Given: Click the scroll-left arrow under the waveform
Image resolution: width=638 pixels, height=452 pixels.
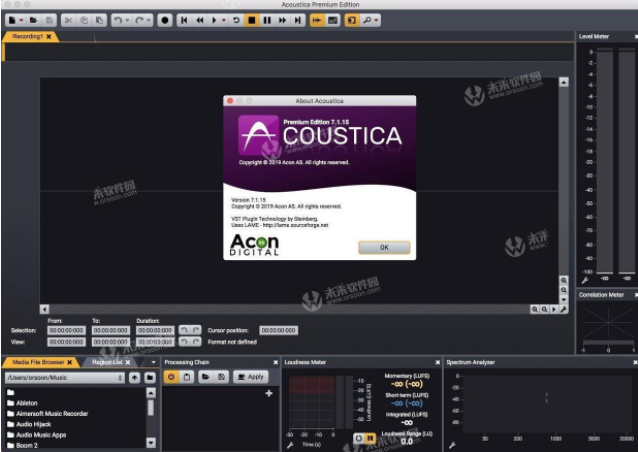Looking at the screenshot, I should [x=44, y=310].
